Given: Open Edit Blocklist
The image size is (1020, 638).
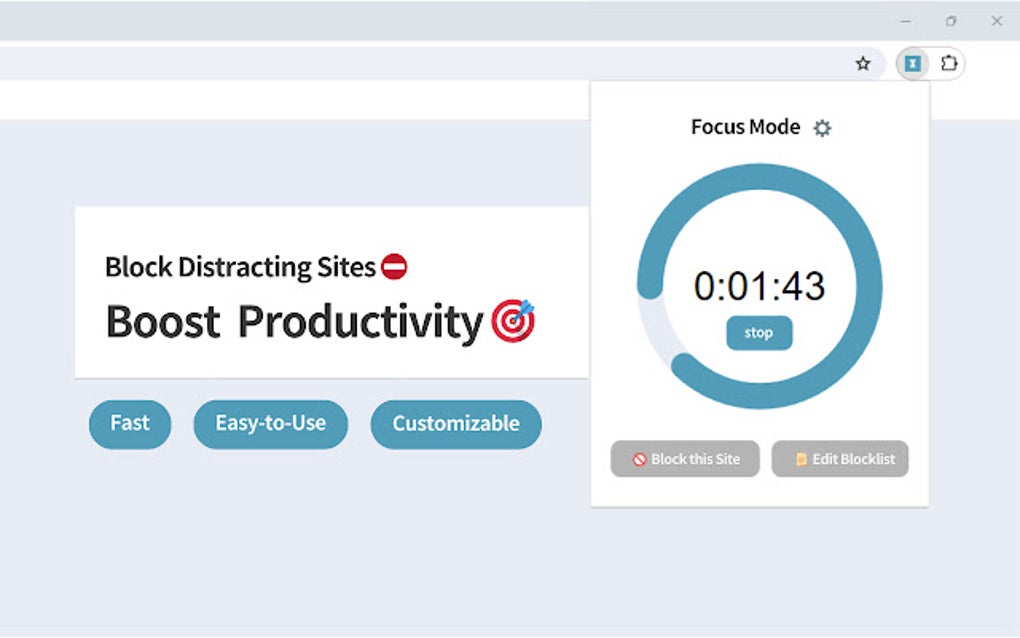Looking at the screenshot, I should (840, 458).
